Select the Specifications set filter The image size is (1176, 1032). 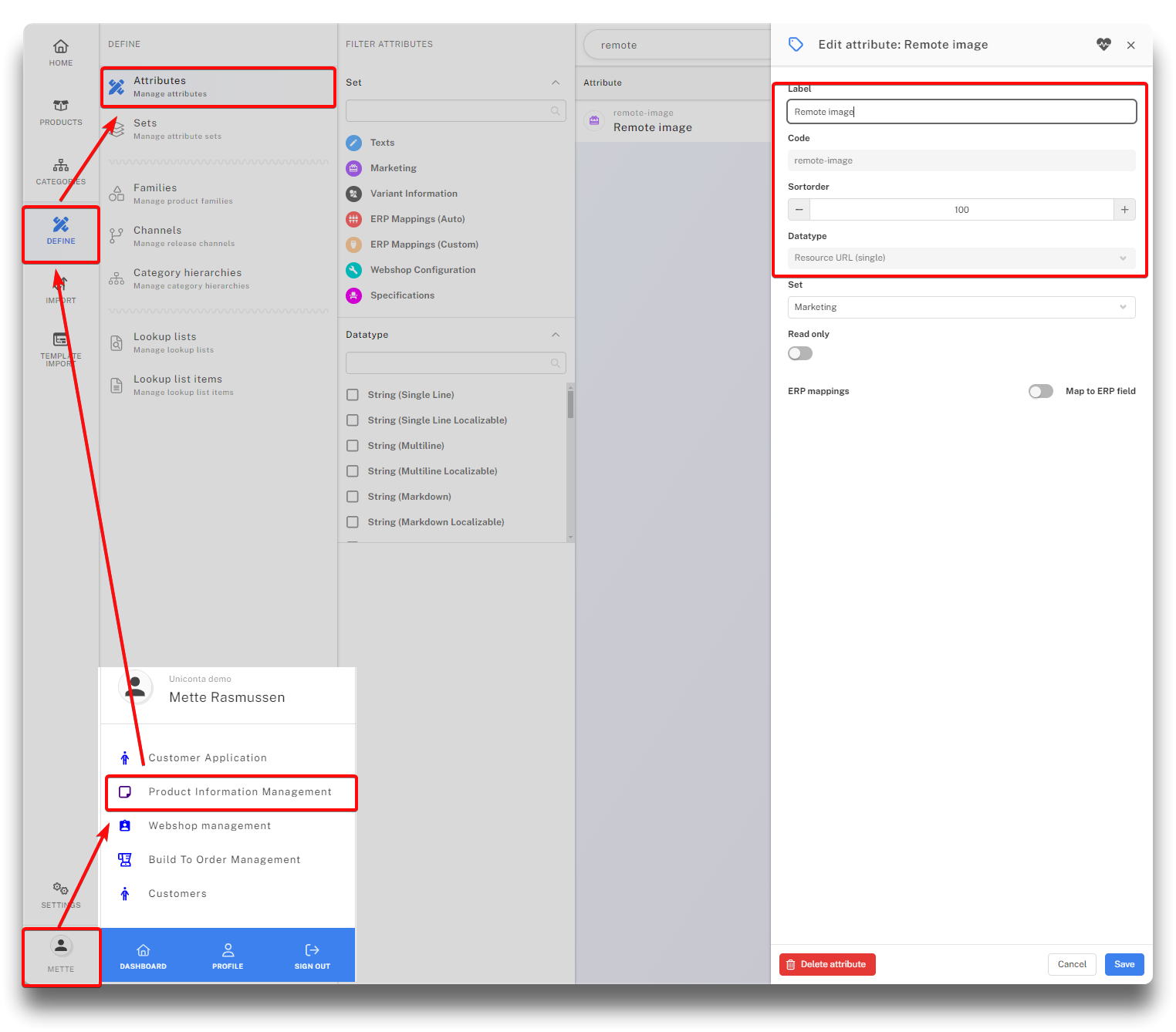pyautogui.click(x=402, y=295)
